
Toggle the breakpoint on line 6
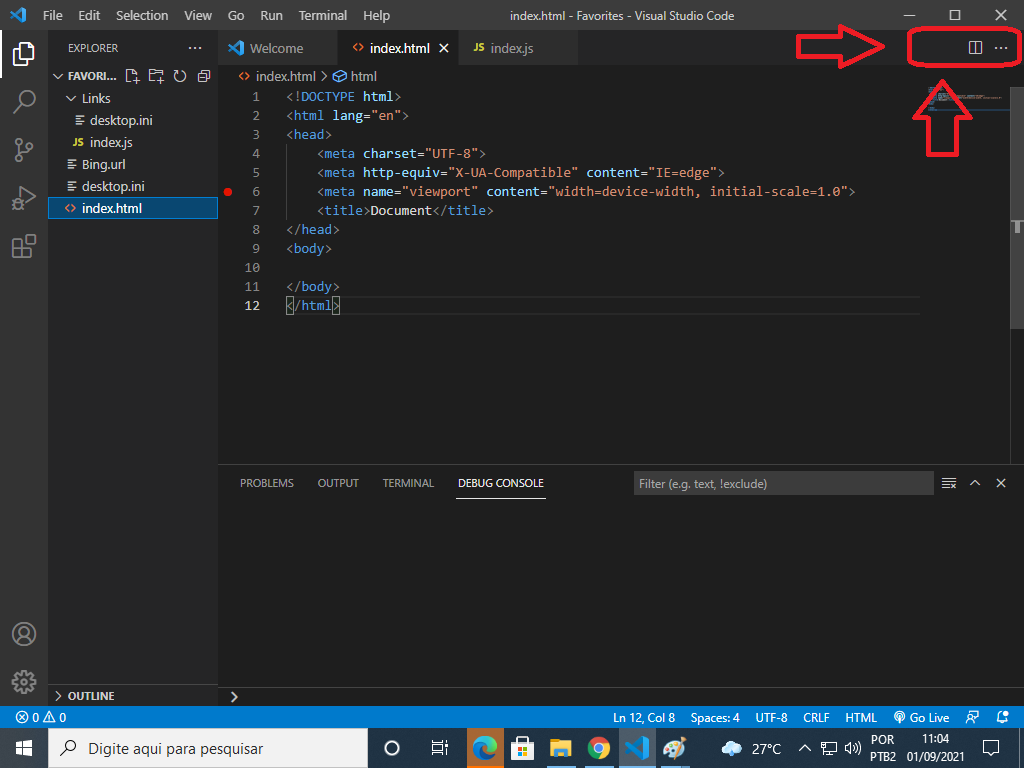pos(228,191)
